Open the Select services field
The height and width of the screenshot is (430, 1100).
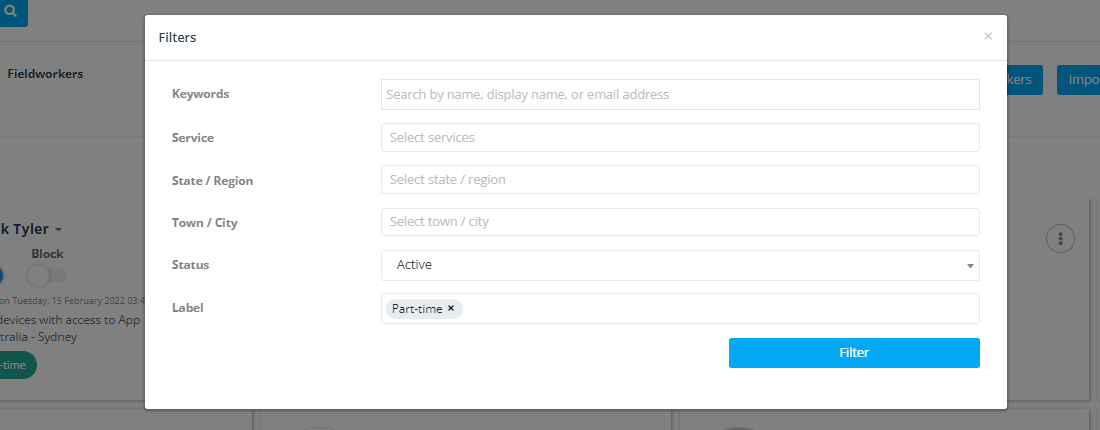[680, 137]
